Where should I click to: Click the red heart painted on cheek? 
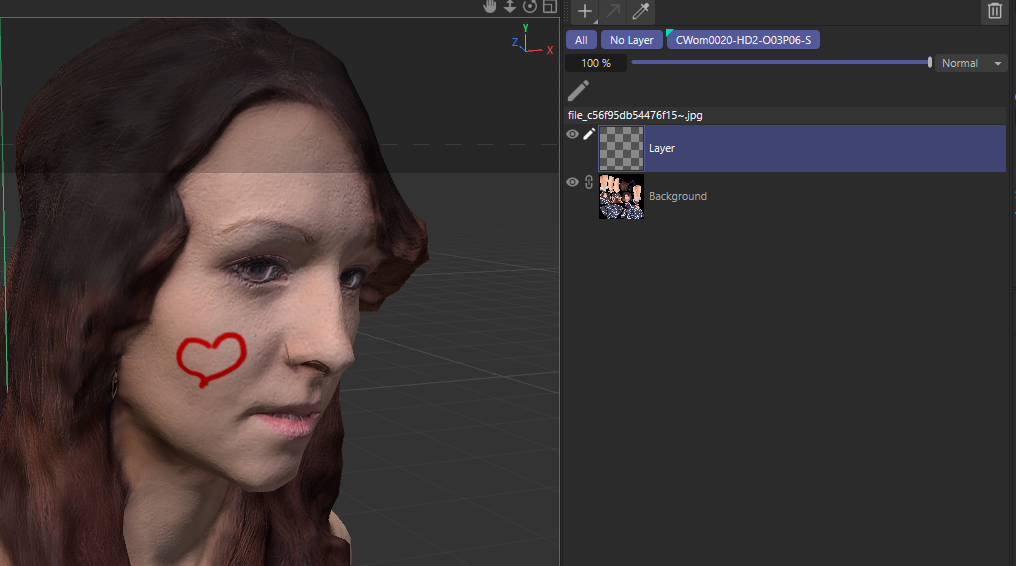(x=211, y=360)
